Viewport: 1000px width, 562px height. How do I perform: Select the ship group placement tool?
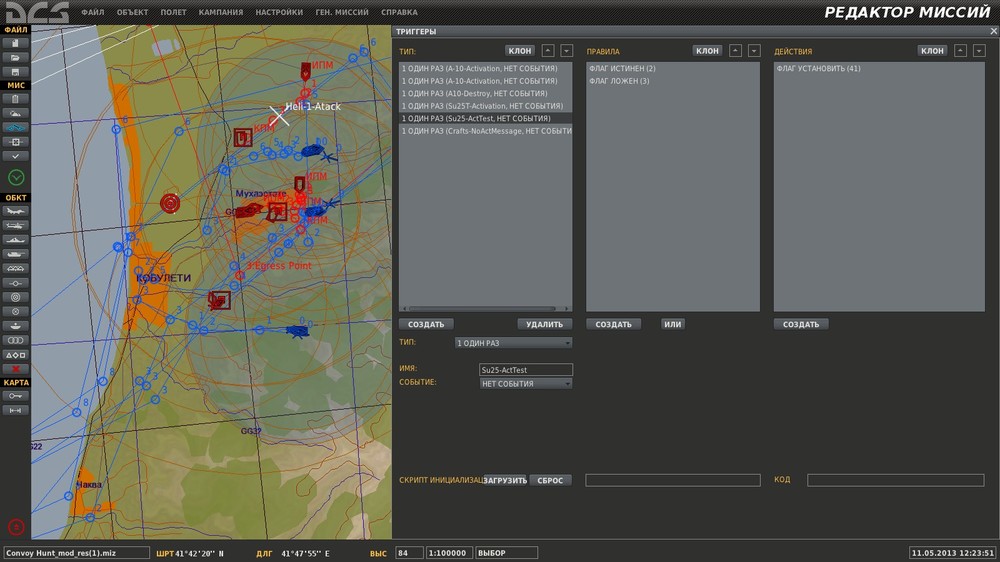tap(15, 240)
